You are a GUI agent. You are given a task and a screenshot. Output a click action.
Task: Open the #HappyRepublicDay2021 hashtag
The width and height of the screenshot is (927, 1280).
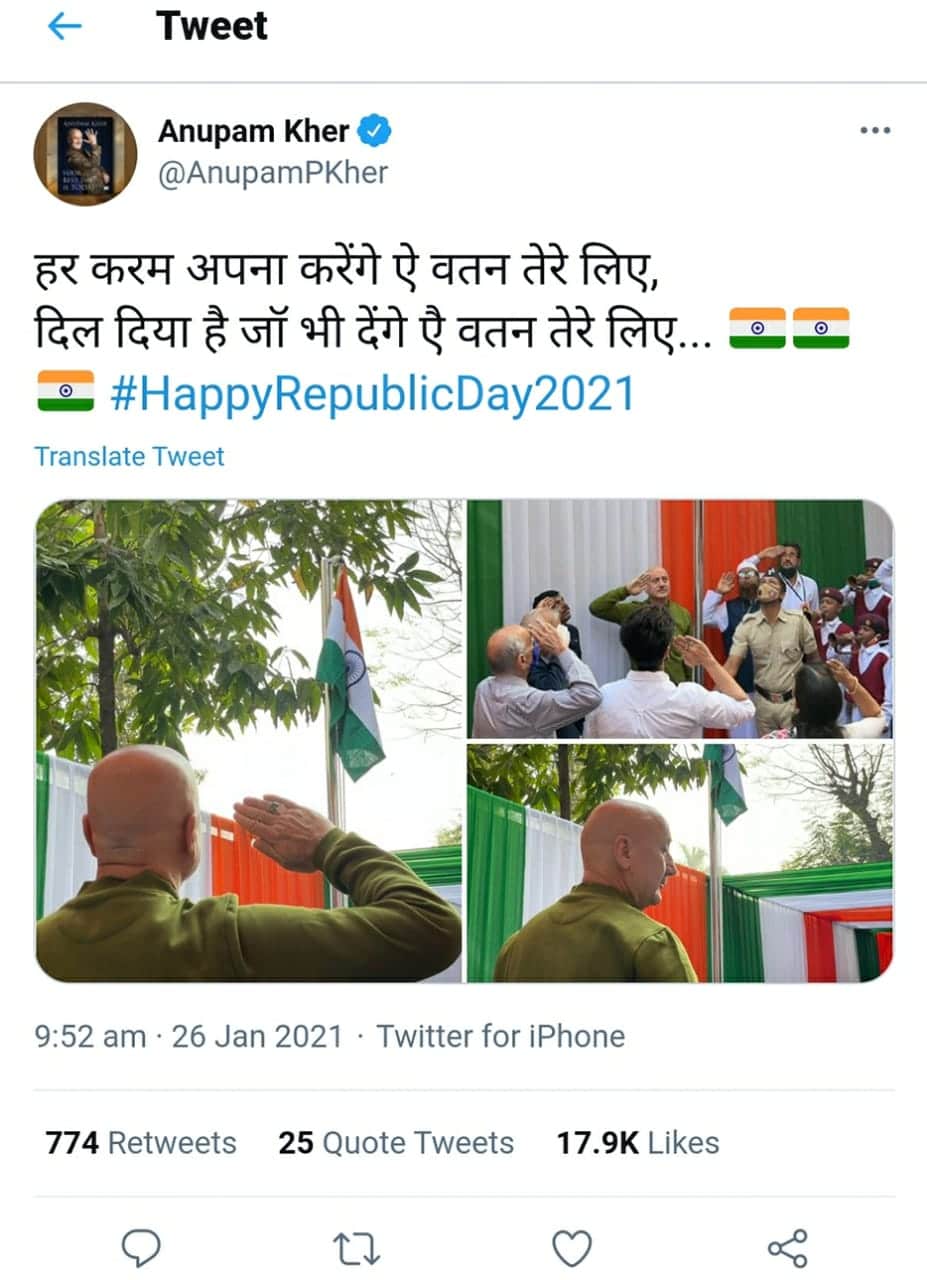pos(372,394)
